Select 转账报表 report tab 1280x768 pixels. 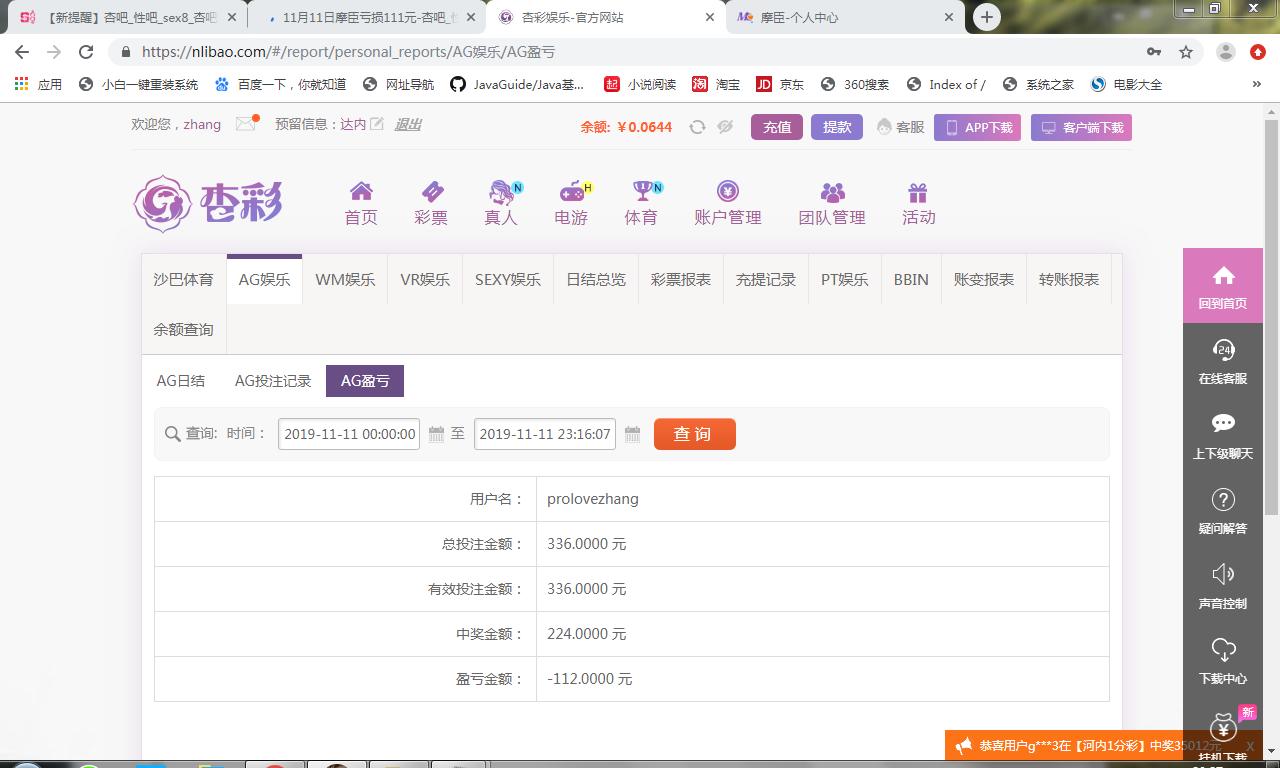(x=1069, y=280)
